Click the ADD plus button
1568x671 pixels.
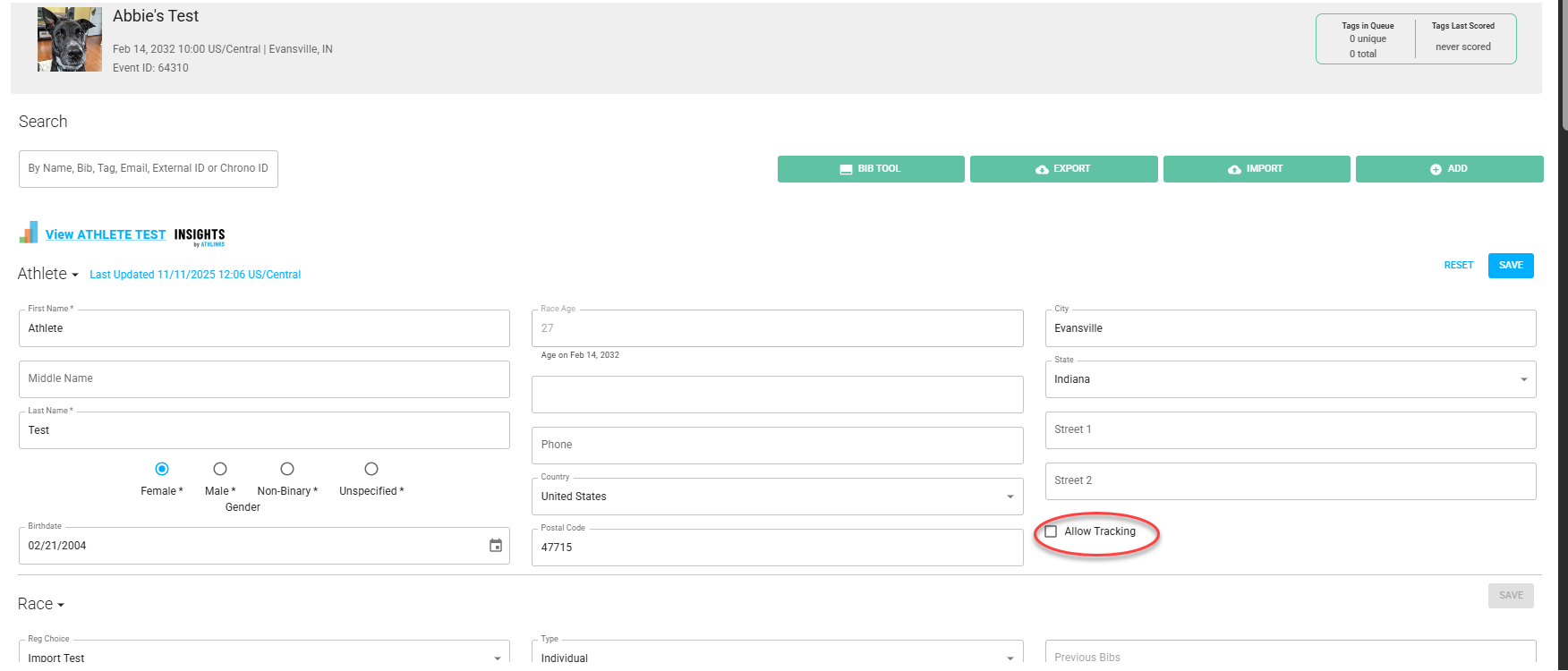[x=1449, y=169]
